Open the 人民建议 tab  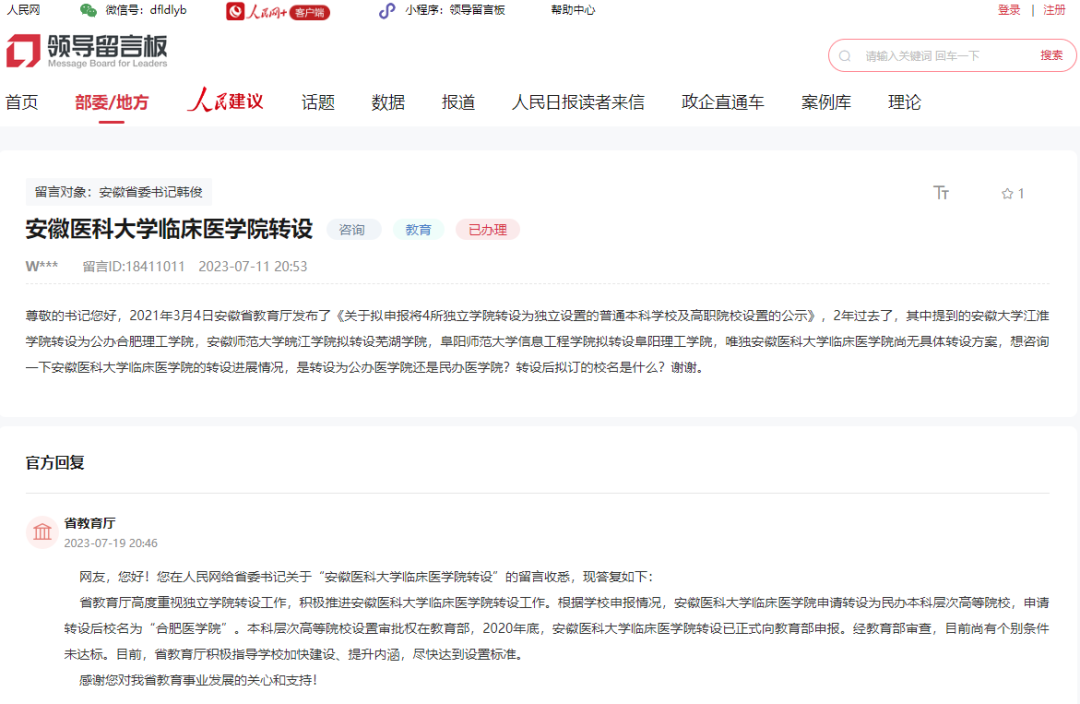tap(225, 102)
